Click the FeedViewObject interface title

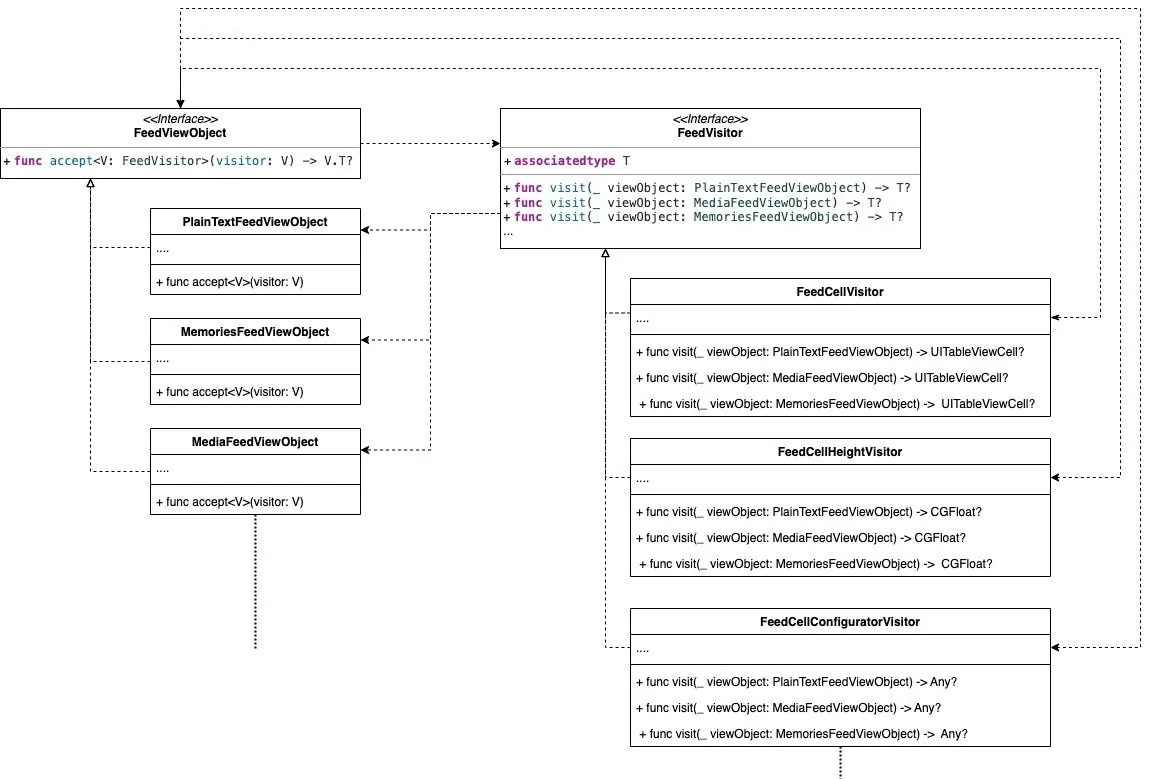pyautogui.click(x=180, y=132)
